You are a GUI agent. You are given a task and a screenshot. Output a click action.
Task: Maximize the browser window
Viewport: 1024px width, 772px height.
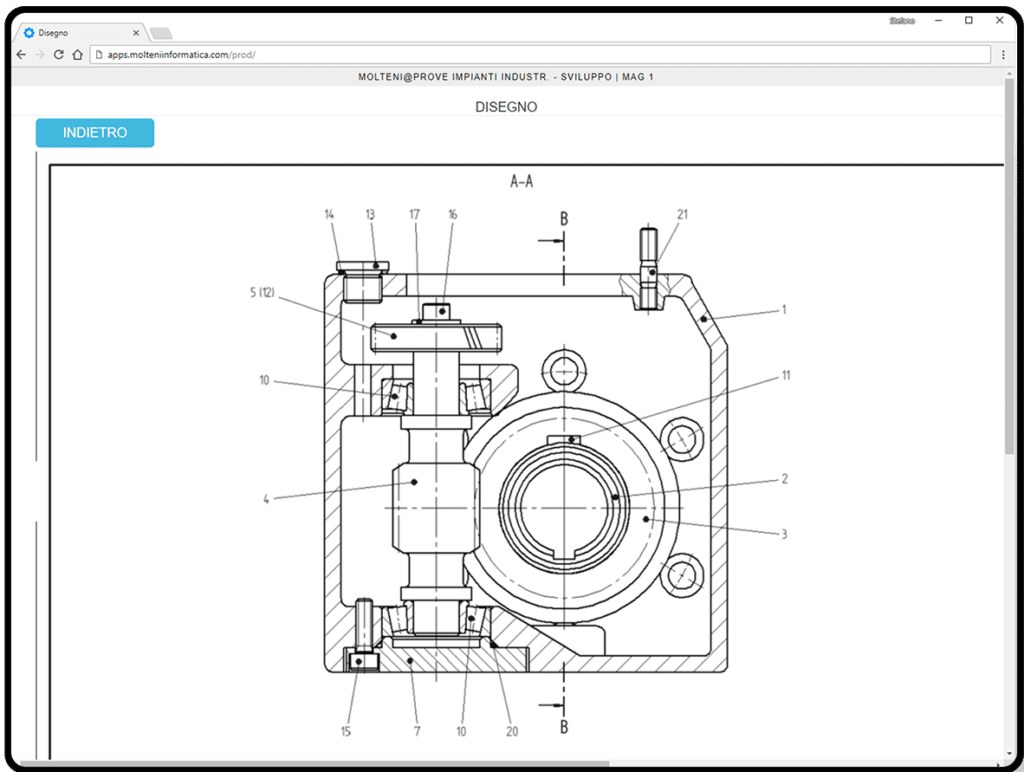point(968,21)
